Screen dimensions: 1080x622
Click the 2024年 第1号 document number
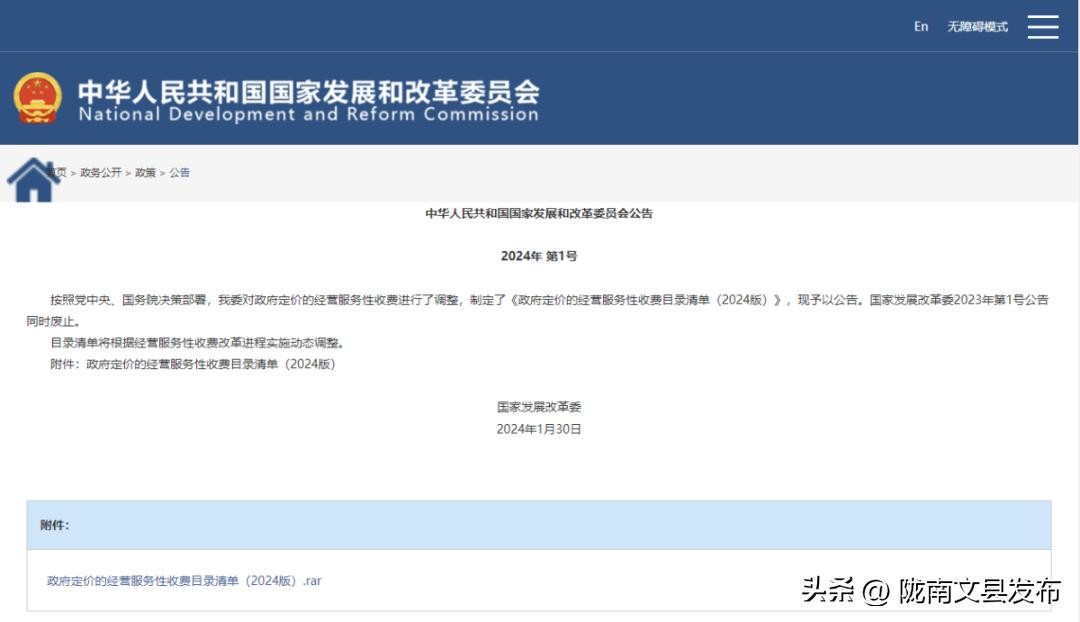pos(538,257)
